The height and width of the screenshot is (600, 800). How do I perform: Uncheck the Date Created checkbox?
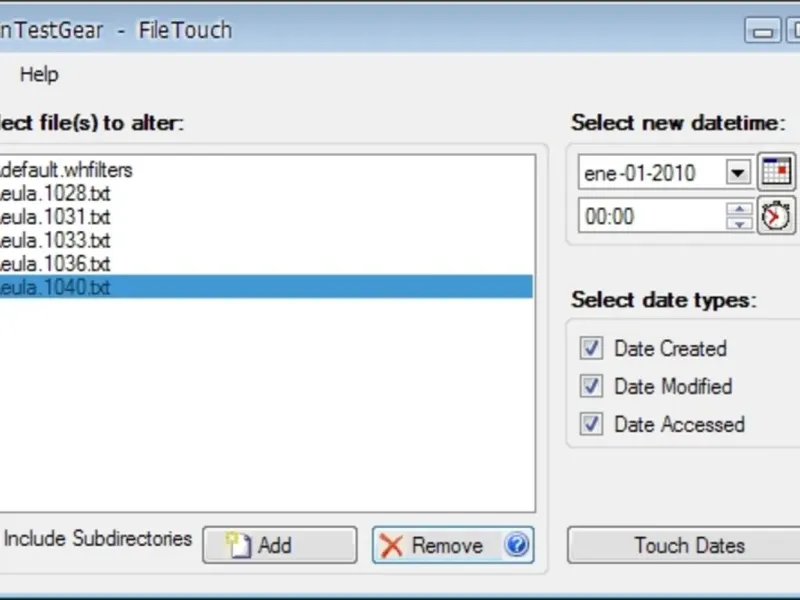(x=592, y=348)
